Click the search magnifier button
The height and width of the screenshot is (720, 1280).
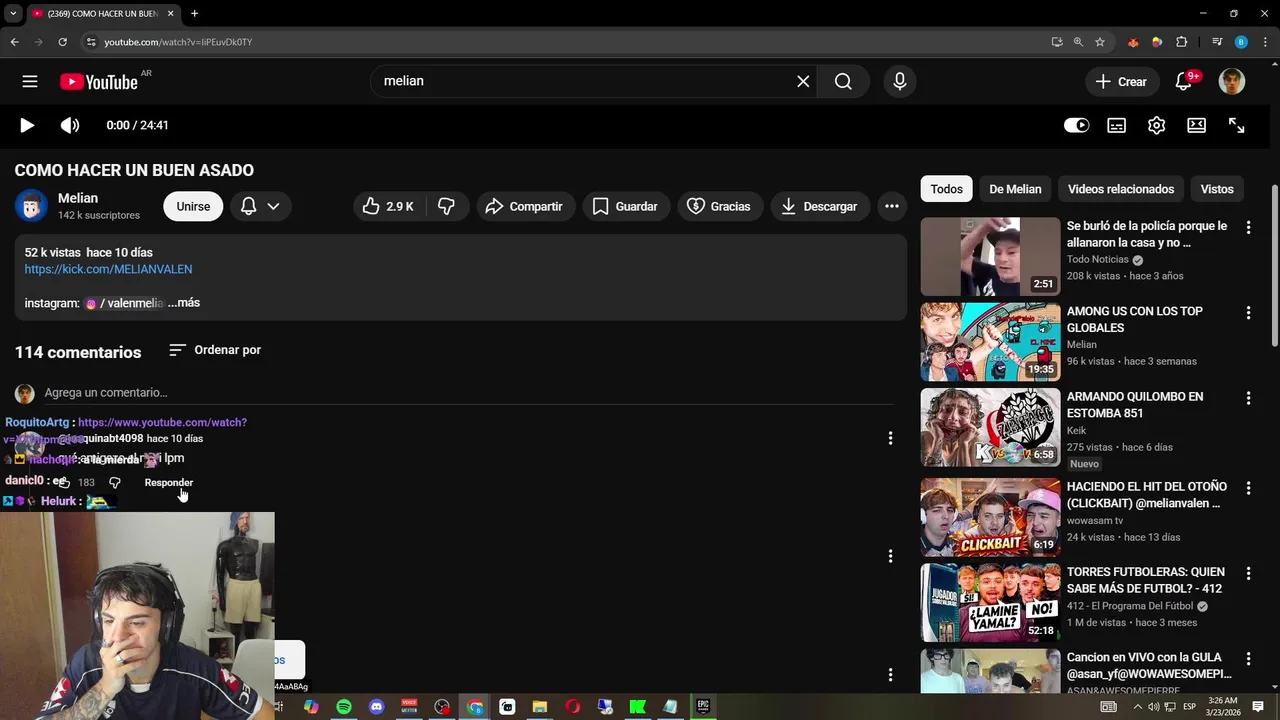[843, 81]
